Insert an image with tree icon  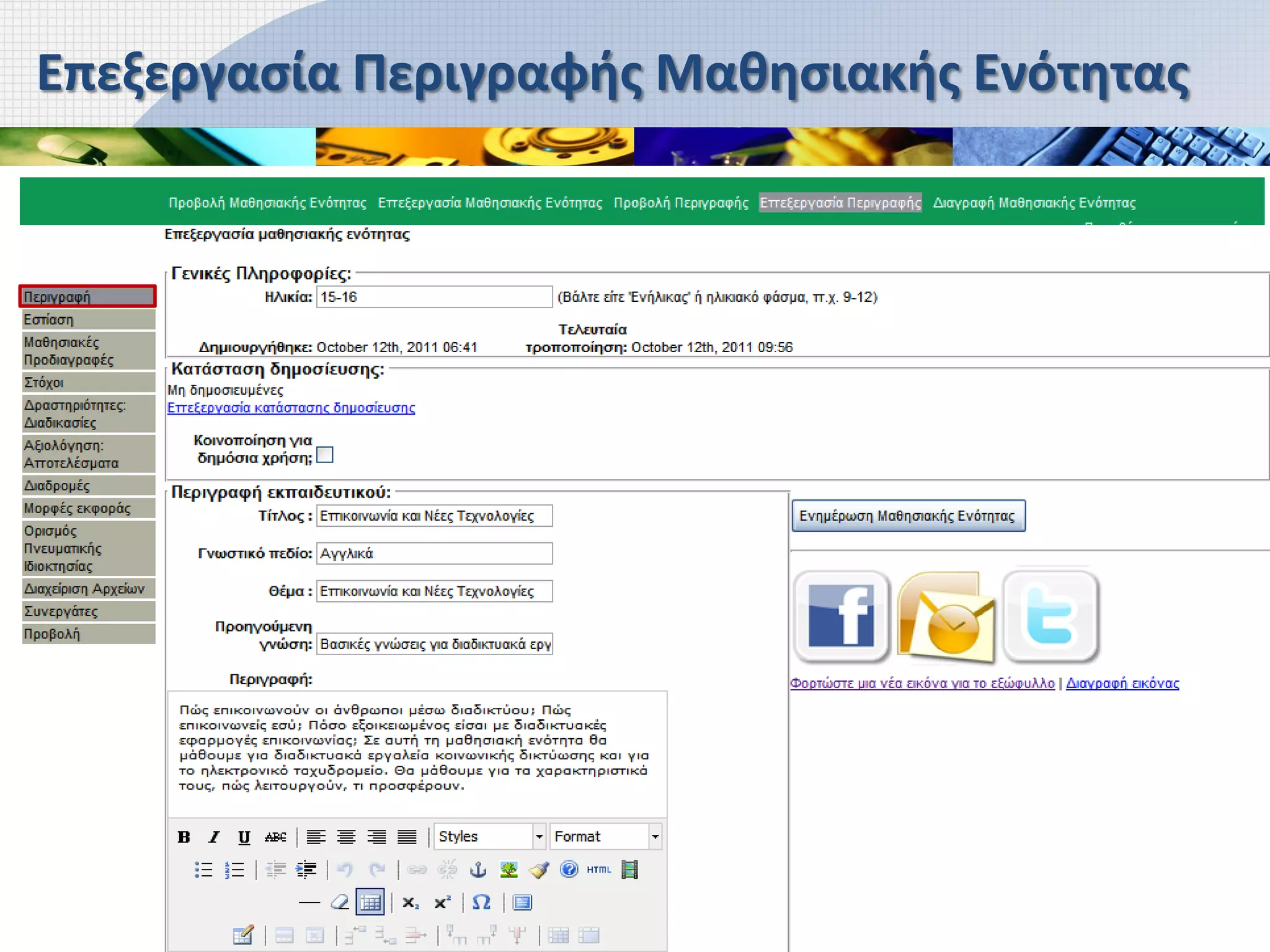508,870
